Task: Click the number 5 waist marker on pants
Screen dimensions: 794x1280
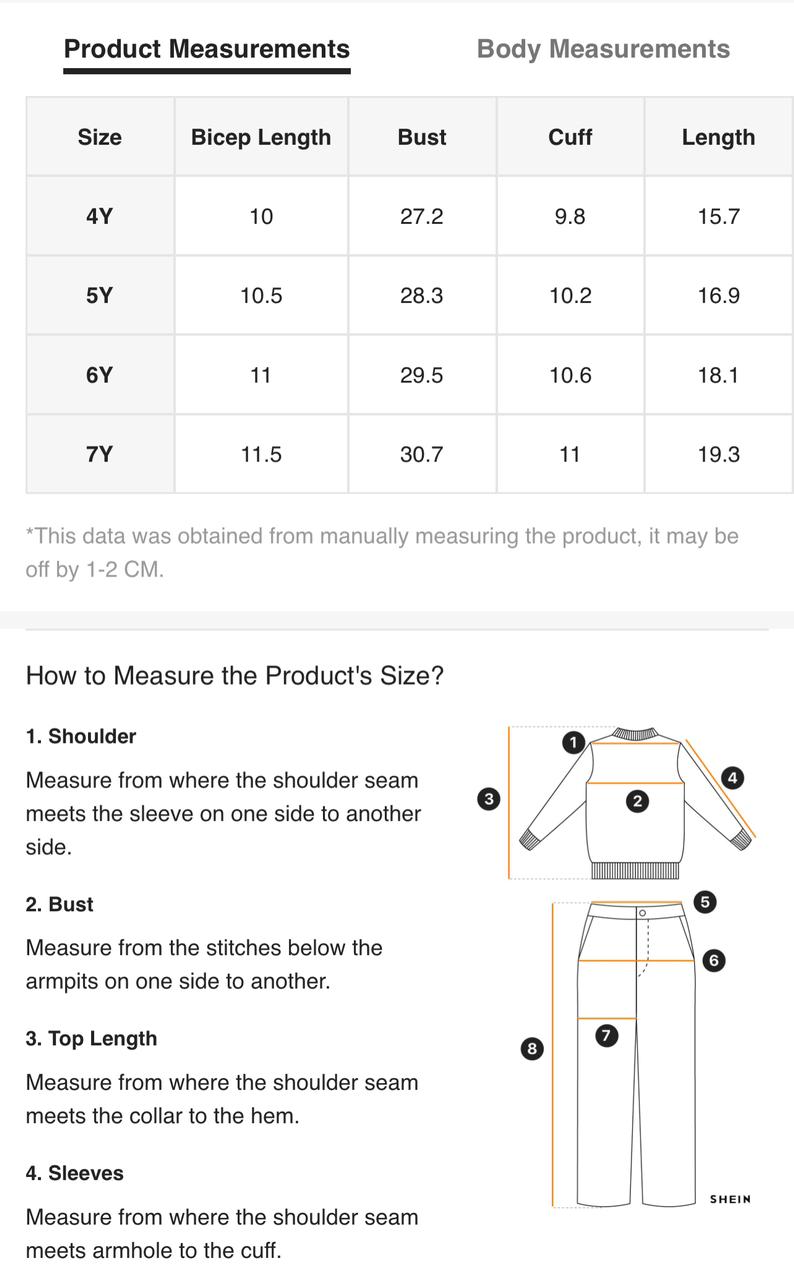Action: pos(705,902)
